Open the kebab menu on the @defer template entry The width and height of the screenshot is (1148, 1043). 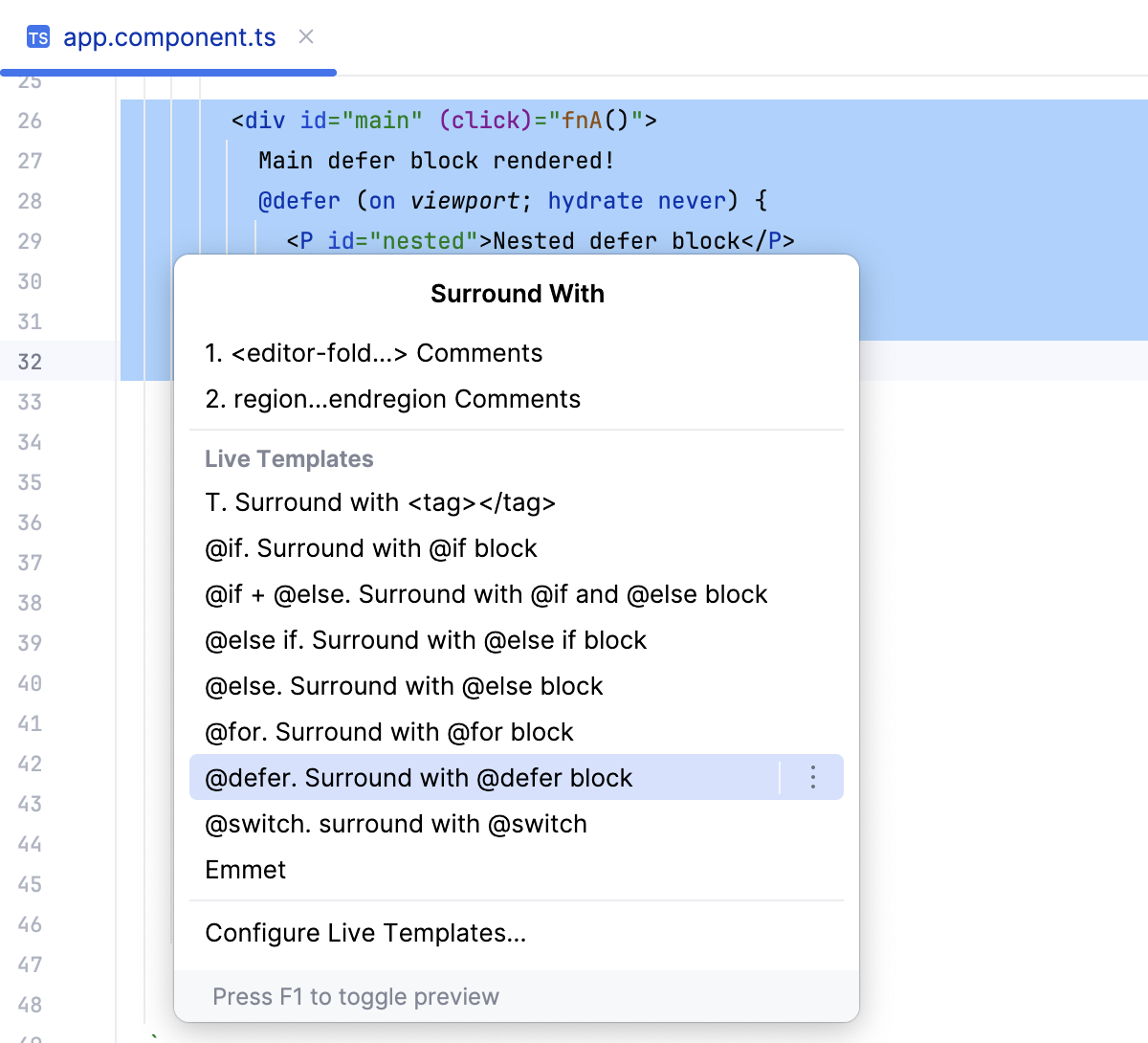tap(812, 777)
